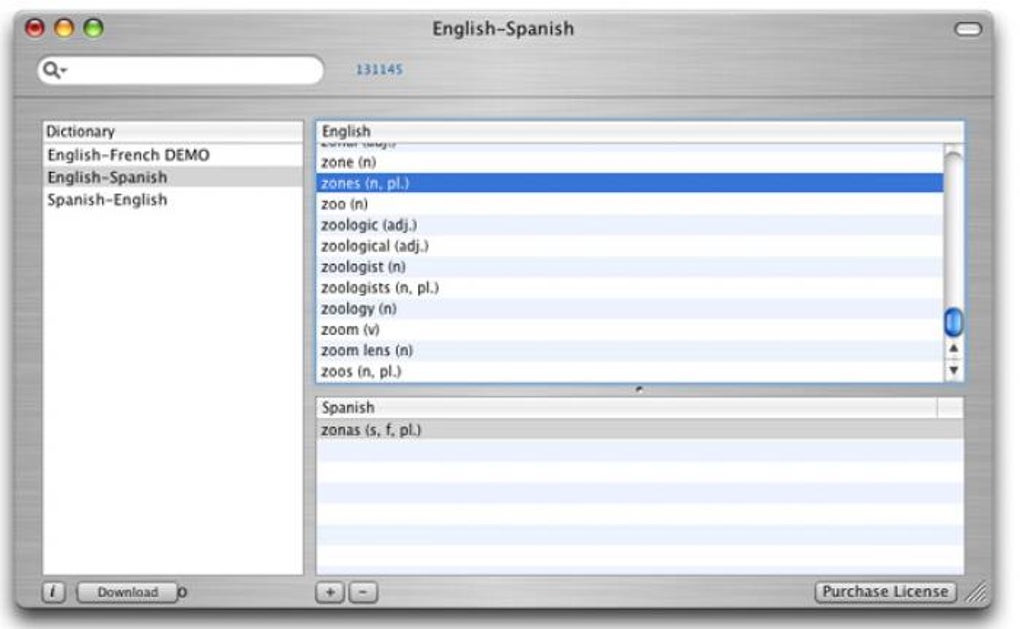Select the Spanish-English dictionary
Screen dimensions: 1020x629
pos(107,200)
